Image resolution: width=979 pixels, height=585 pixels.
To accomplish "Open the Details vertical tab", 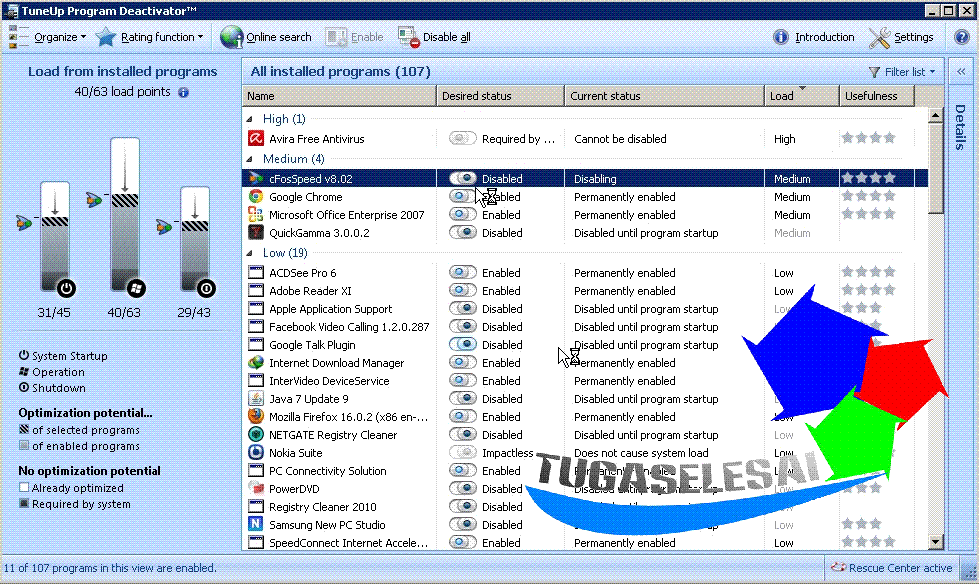I will click(x=960, y=127).
